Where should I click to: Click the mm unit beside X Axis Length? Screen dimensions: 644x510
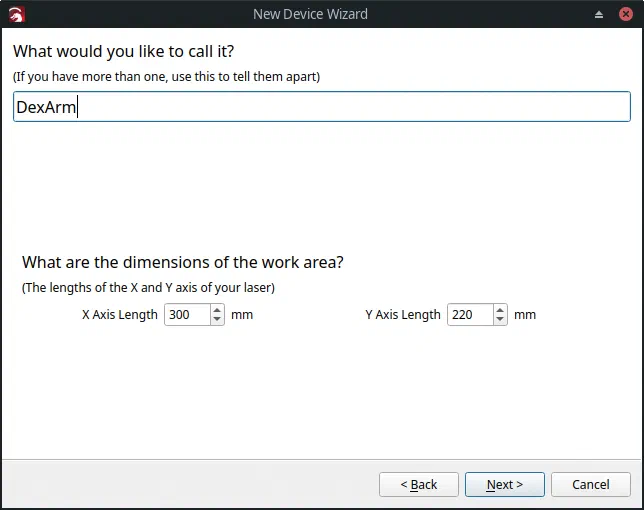242,315
